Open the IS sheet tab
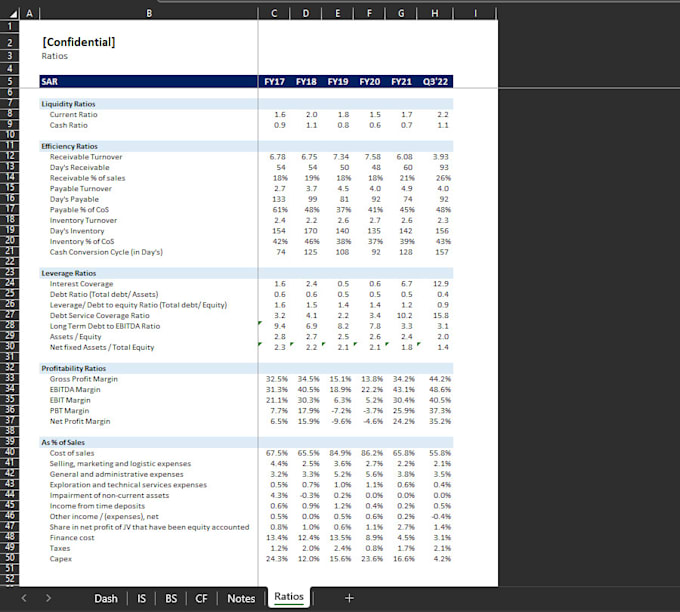The width and height of the screenshot is (680, 612). (141, 599)
